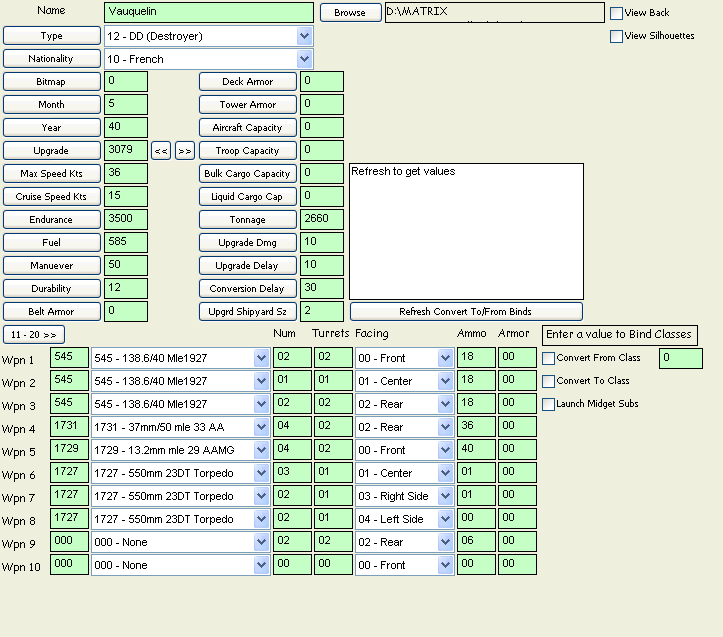Enable Launch Midget Subs option
The height and width of the screenshot is (637, 723).
[548, 405]
